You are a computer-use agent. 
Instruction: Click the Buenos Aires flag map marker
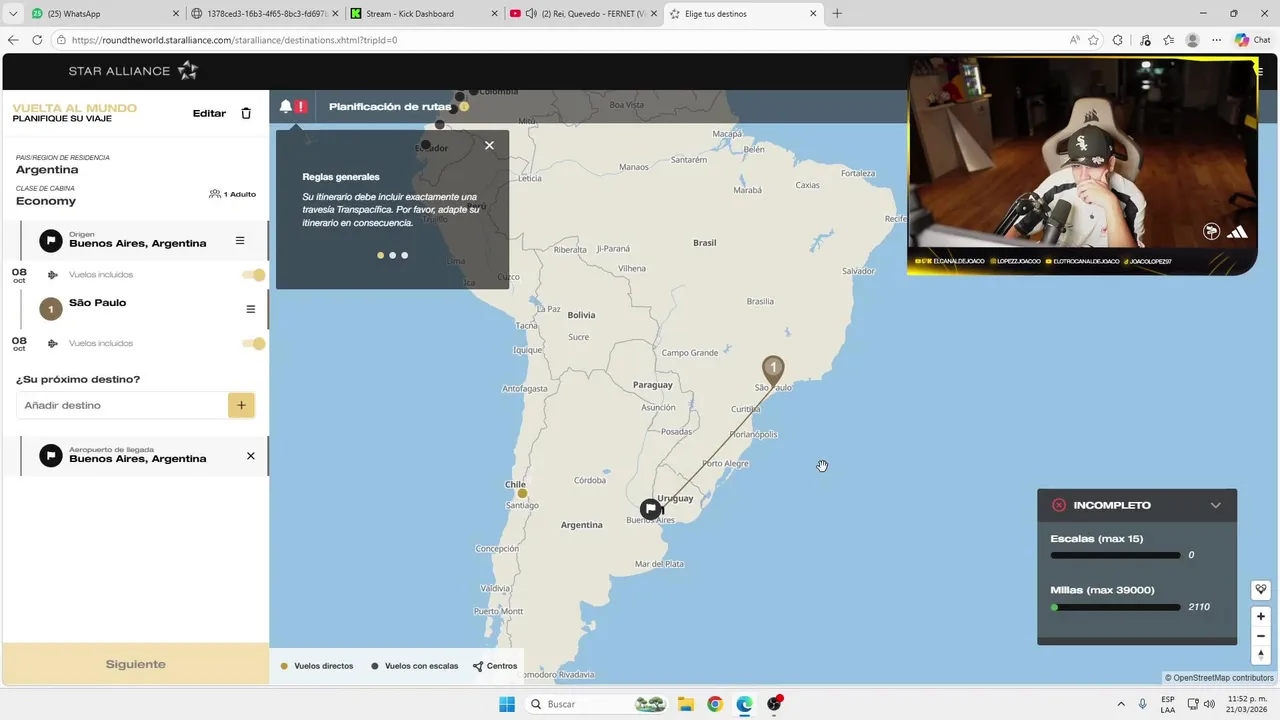click(651, 509)
